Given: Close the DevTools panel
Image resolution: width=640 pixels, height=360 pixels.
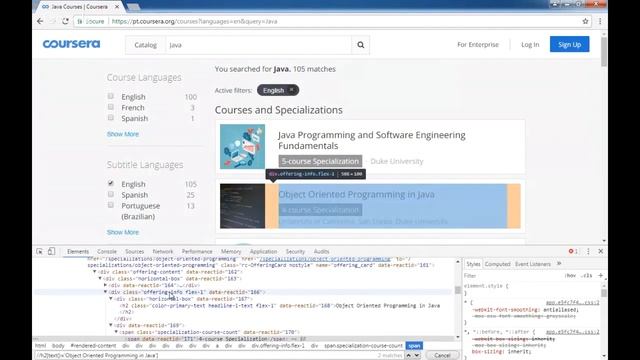Looking at the screenshot, I should 600,251.
